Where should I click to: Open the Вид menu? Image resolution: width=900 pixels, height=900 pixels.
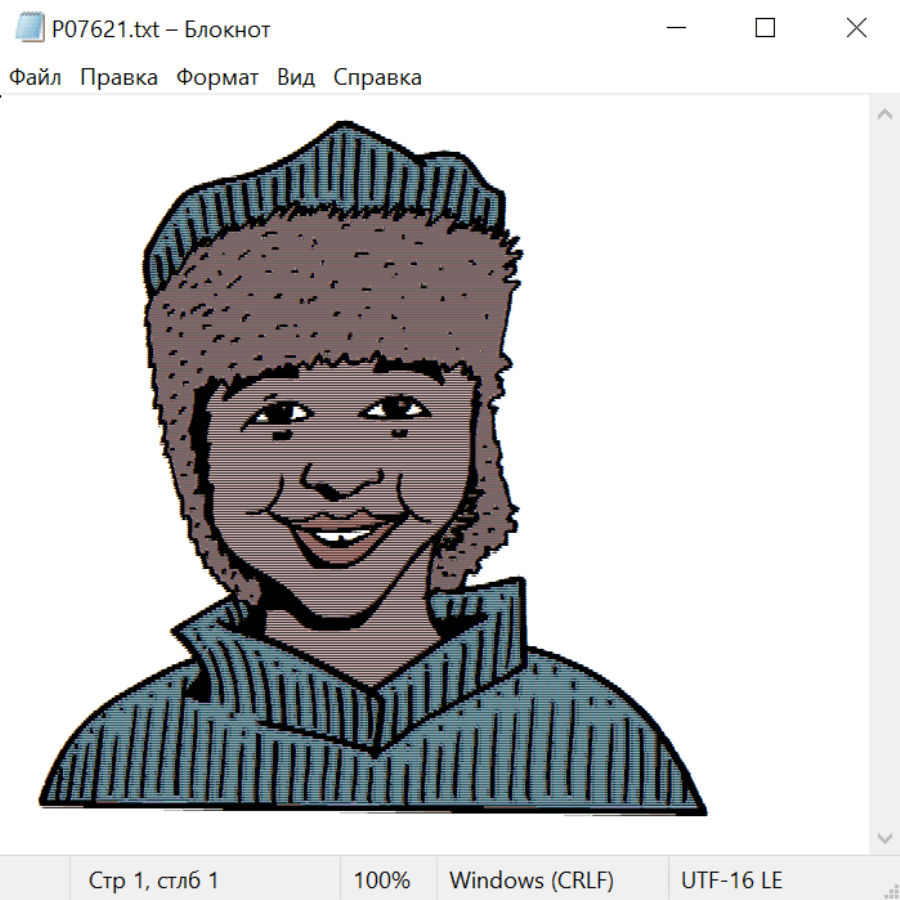296,78
